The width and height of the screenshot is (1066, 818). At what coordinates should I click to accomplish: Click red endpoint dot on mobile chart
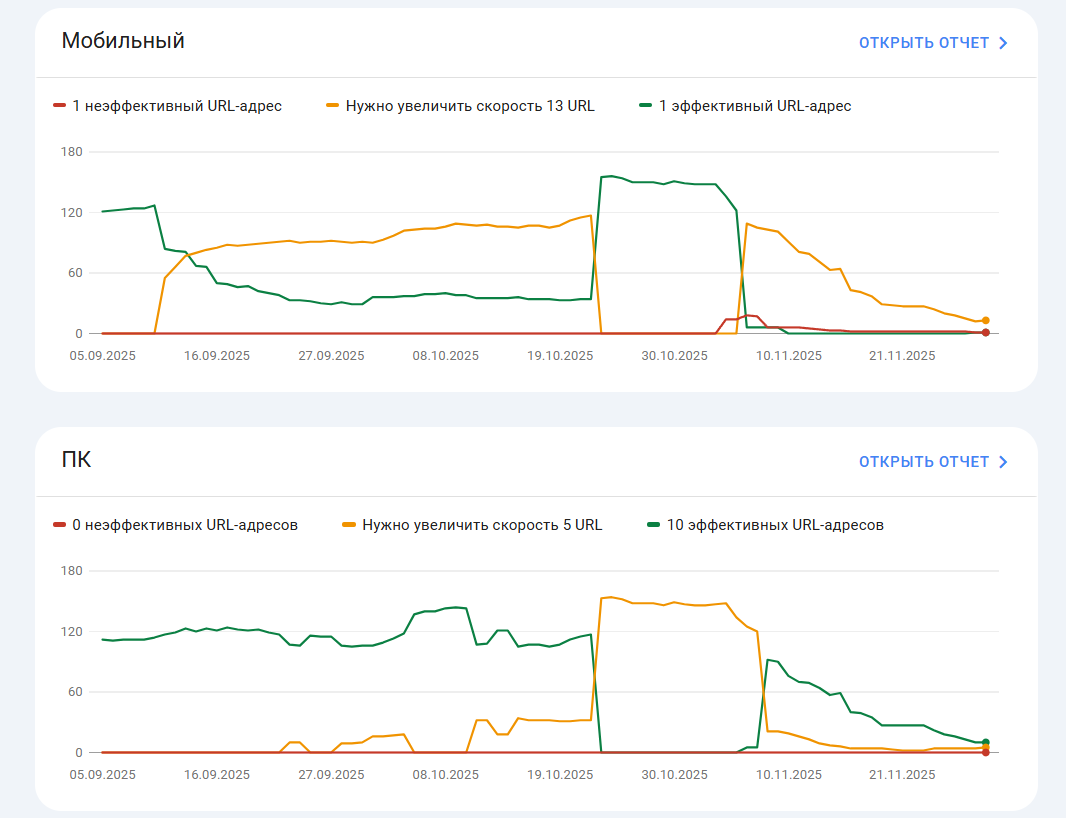986,333
